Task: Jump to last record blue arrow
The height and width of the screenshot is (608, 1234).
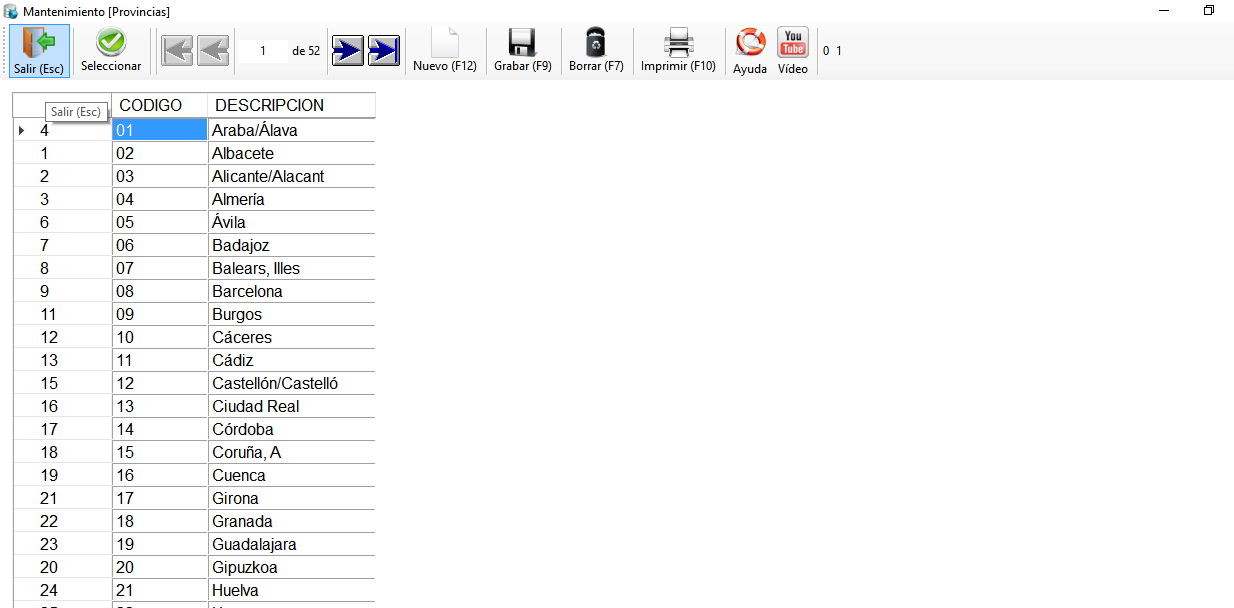Action: tap(384, 50)
